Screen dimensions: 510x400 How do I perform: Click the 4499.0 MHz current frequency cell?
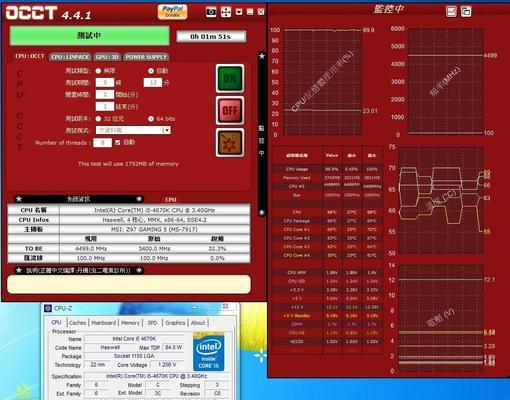(x=91, y=249)
